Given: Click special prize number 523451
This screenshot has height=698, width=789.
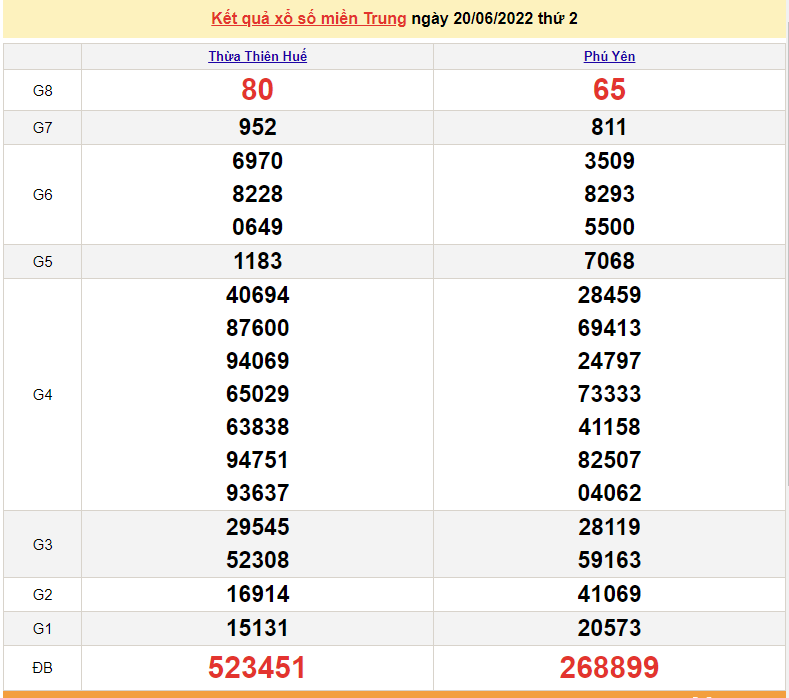Looking at the screenshot, I should [x=257, y=667].
